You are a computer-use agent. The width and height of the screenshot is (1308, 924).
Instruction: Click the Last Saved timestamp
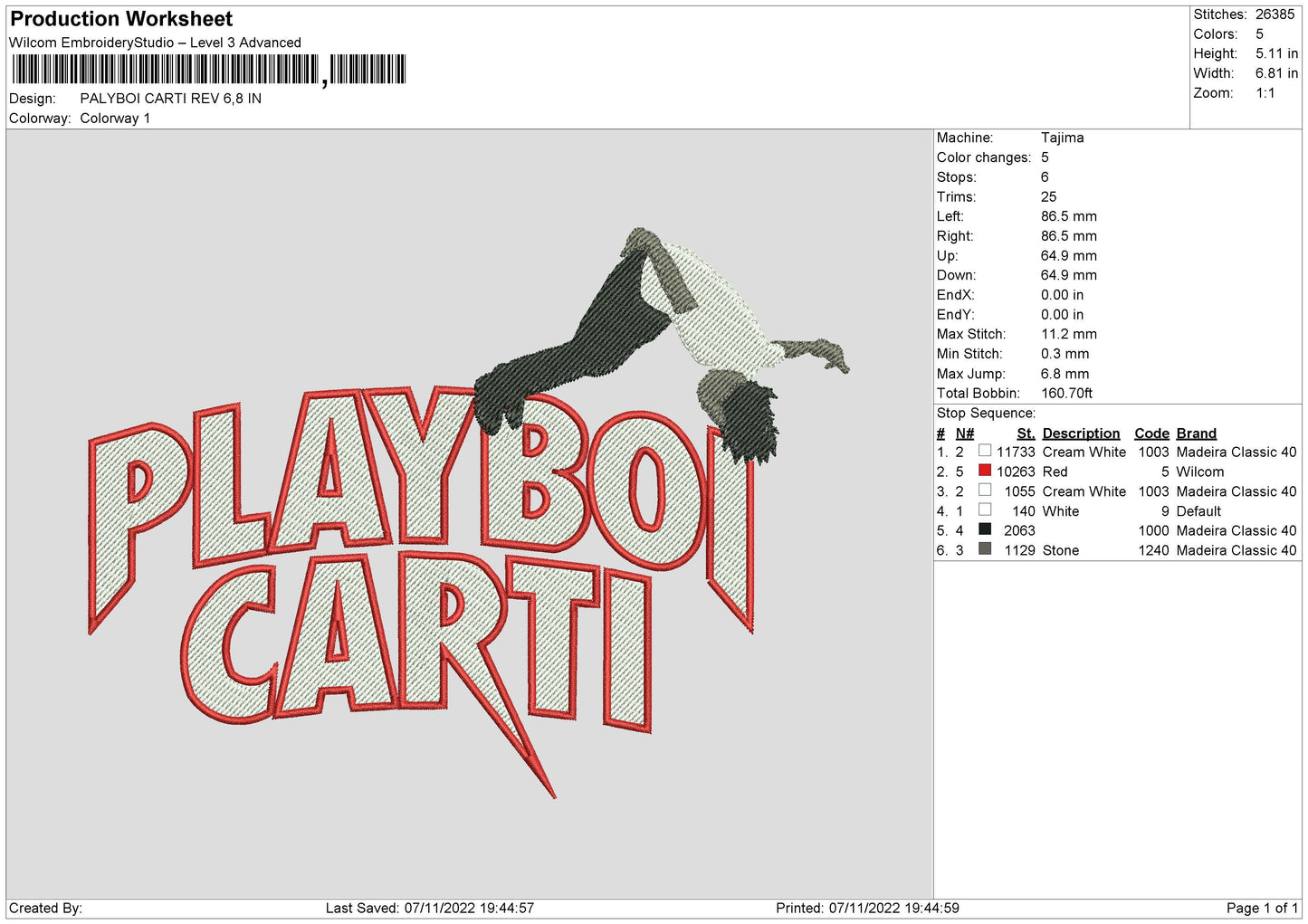coord(430,909)
